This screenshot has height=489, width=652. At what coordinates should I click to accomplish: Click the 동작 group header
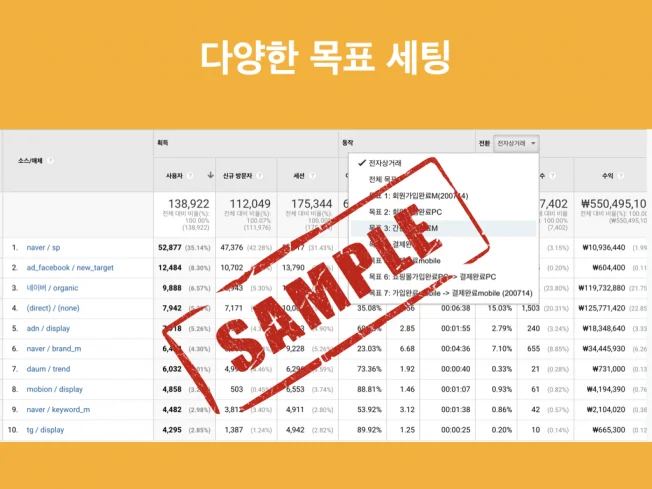(x=348, y=143)
